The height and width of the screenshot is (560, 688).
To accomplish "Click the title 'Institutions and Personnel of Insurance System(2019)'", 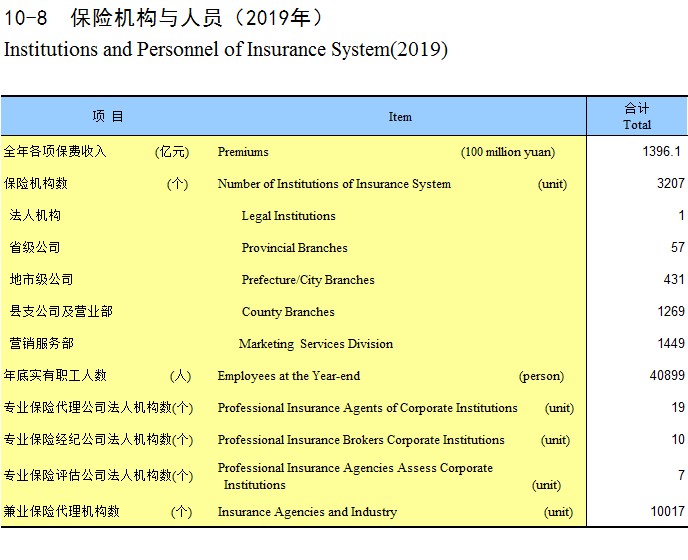I will (226, 49).
